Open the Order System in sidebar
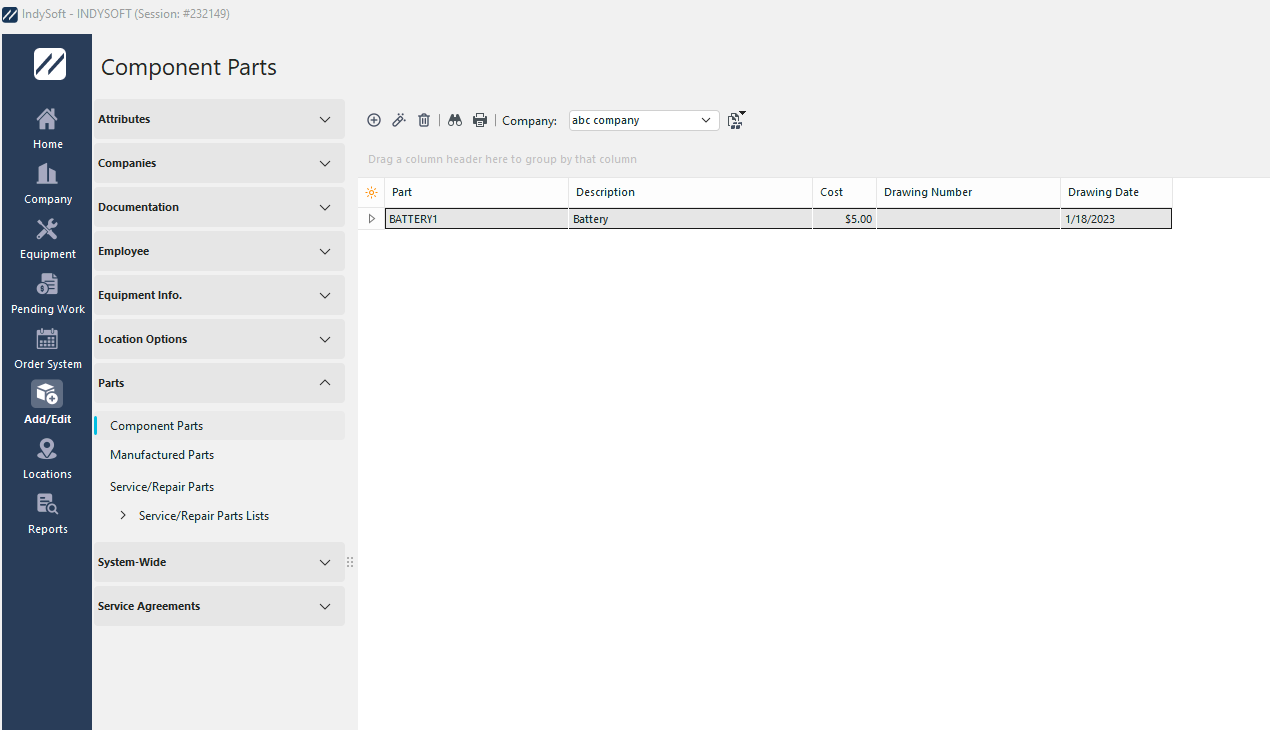The width and height of the screenshot is (1270, 730). coord(47,348)
